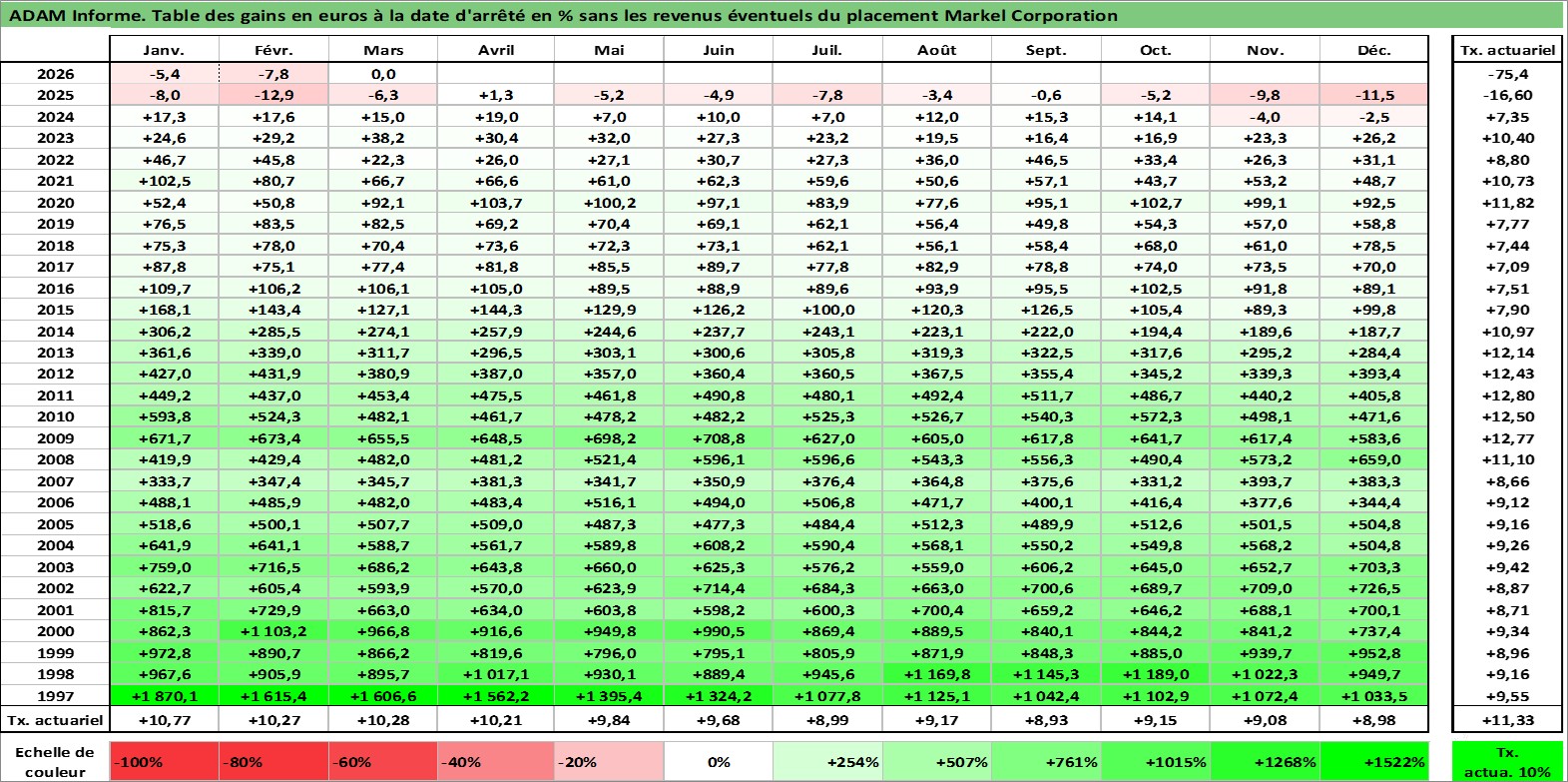Select the 0% white color scale swatch
Viewport: 1568px width, 782px height.
(719, 762)
